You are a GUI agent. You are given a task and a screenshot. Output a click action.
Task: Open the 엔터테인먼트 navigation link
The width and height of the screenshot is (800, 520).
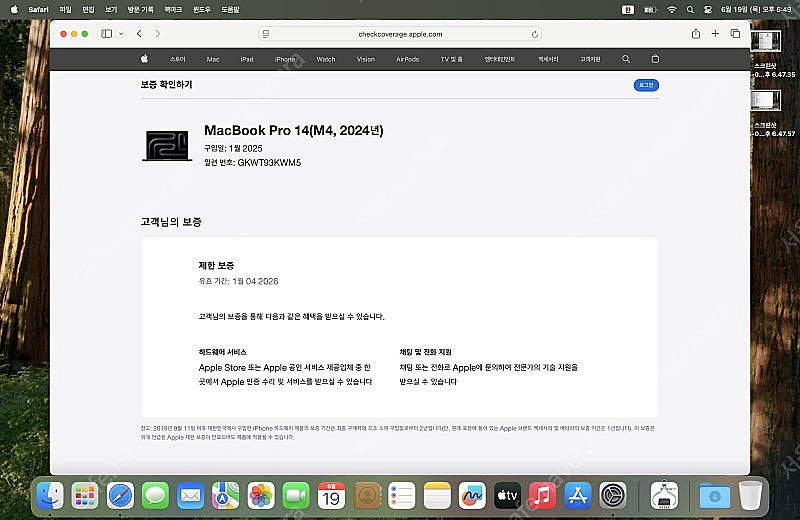[499, 59]
